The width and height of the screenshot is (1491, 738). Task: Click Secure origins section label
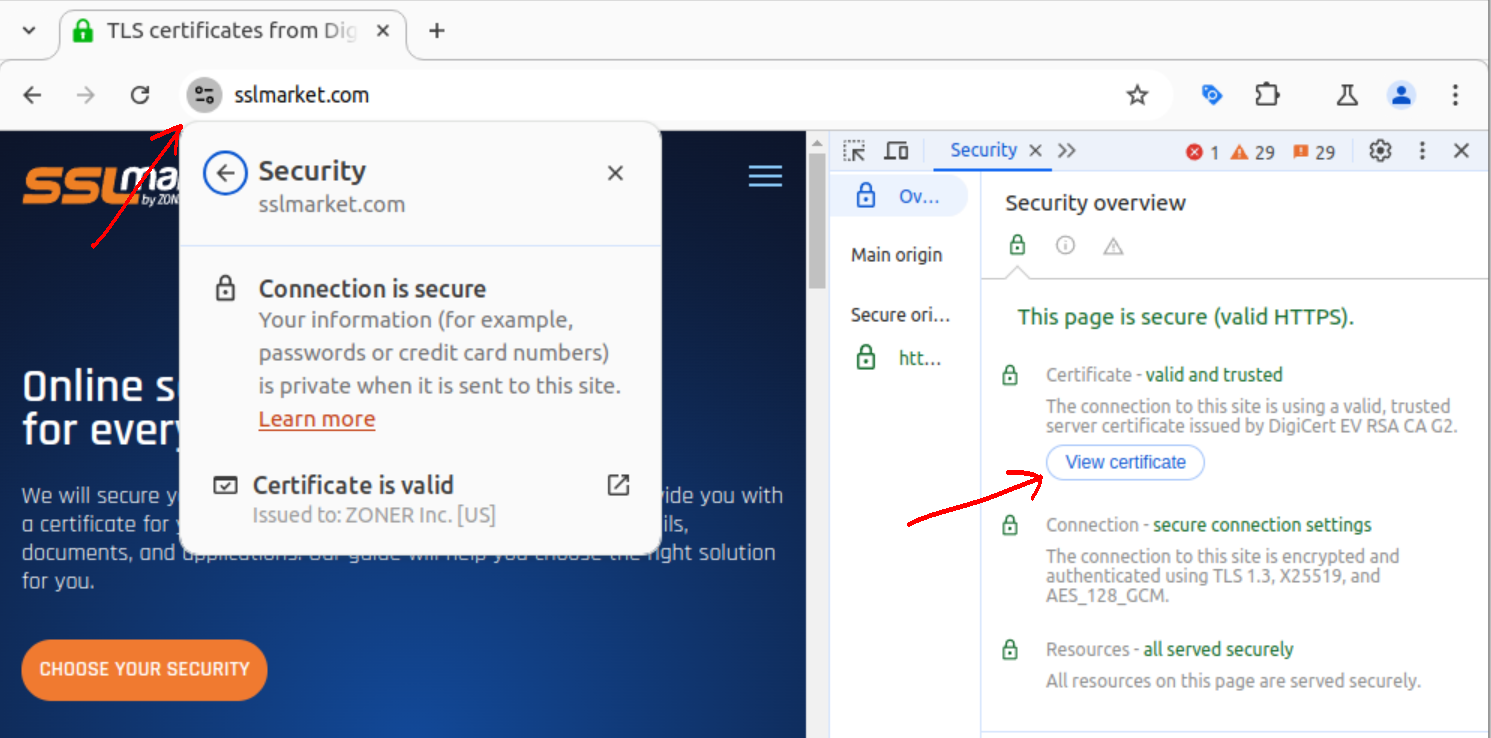click(x=900, y=315)
